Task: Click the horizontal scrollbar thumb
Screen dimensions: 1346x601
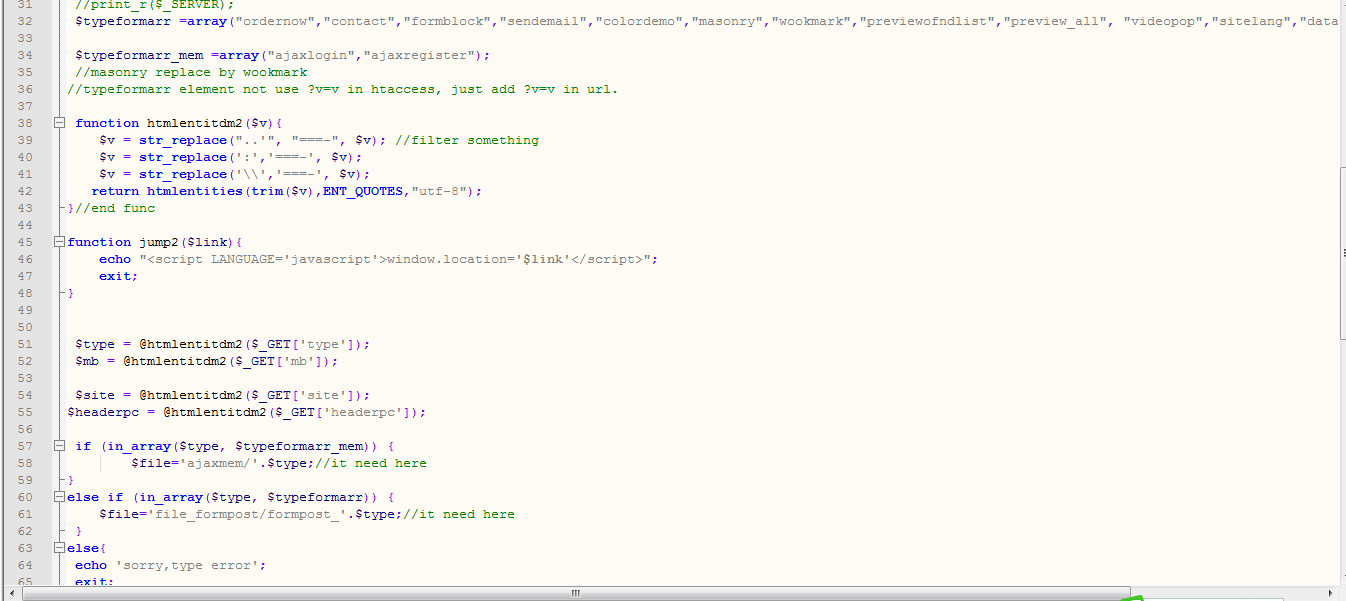Action: [575, 593]
